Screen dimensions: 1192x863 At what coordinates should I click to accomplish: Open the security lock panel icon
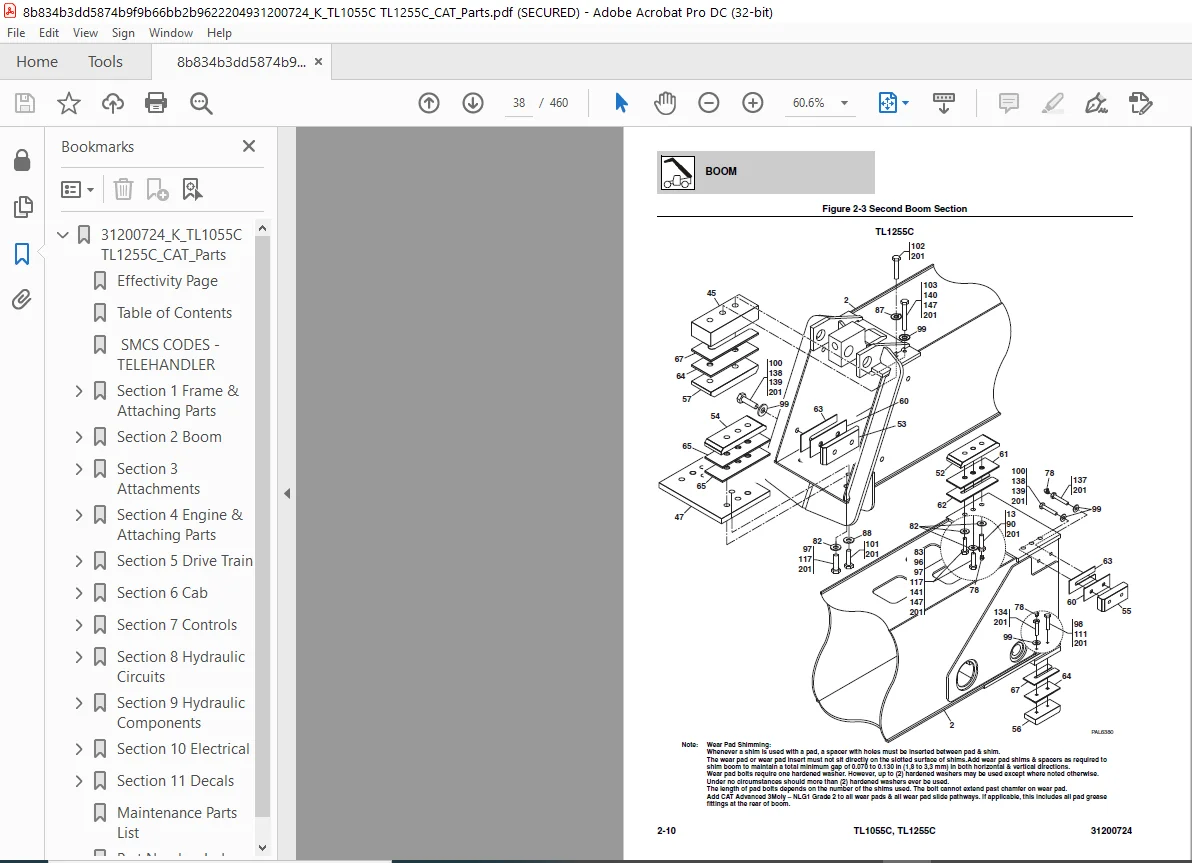coord(22,160)
